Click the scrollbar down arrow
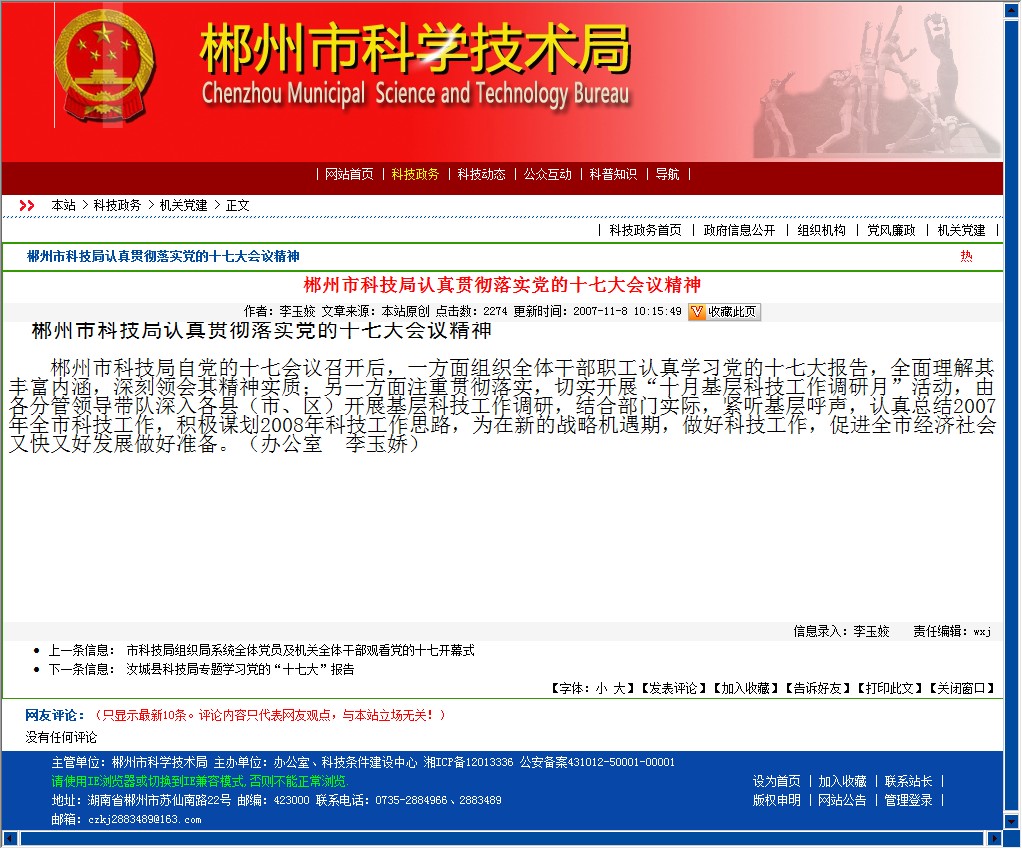The image size is (1022, 849). (1012, 822)
